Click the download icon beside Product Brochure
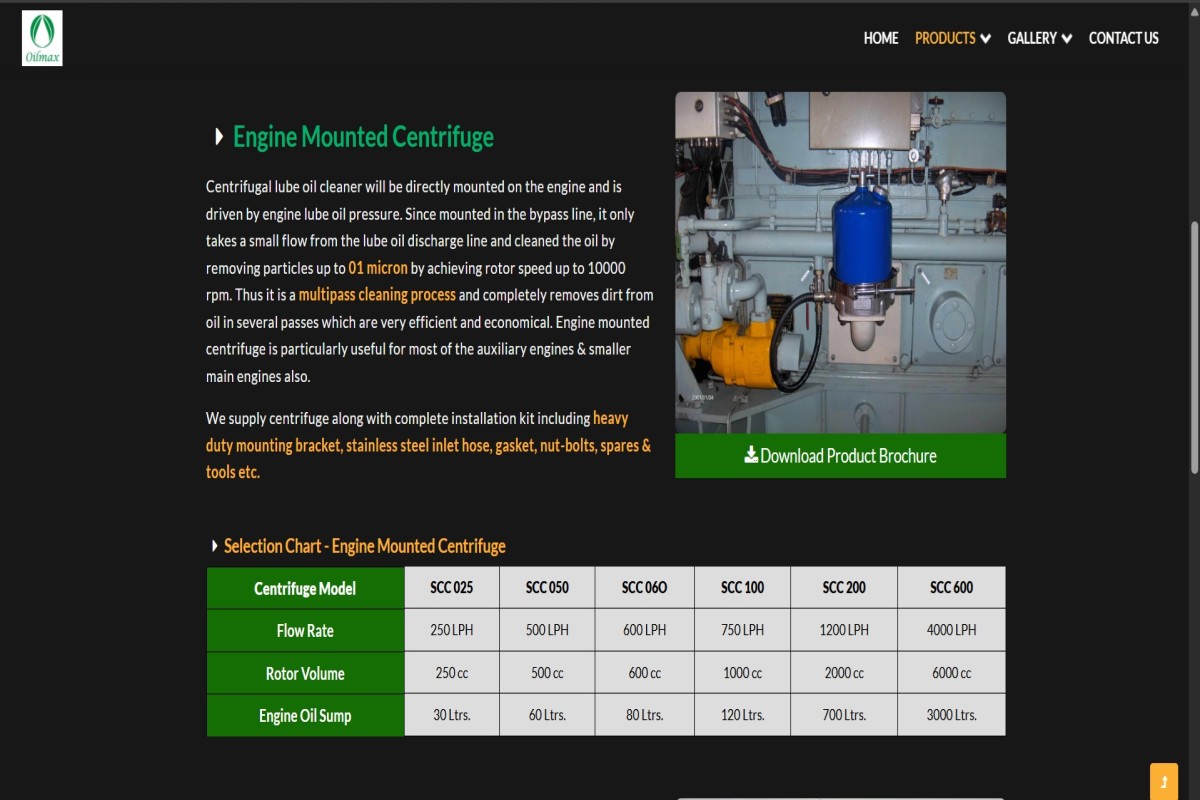 pyautogui.click(x=751, y=455)
